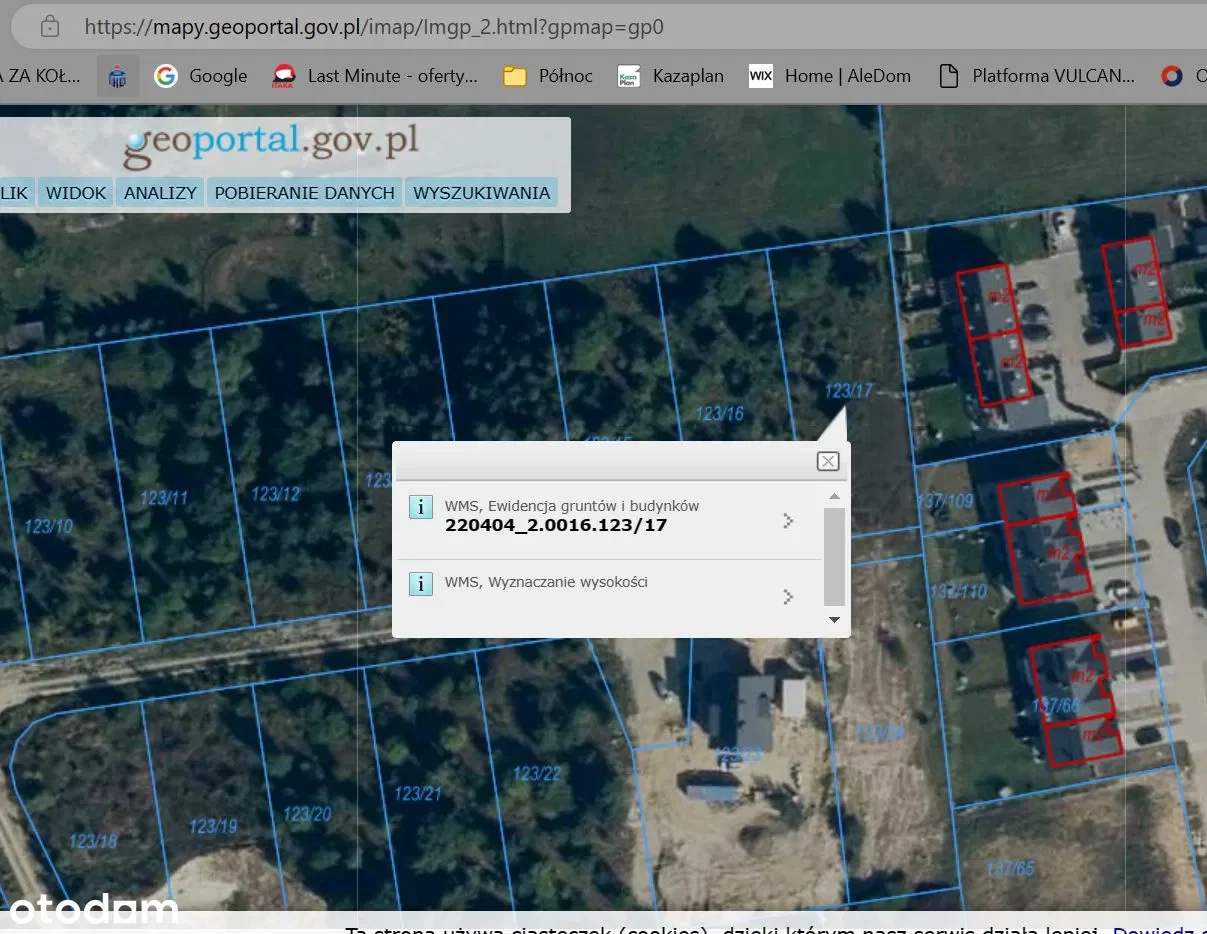Open the PKO bank bookmark icon
Viewport: 1207px width, 934px height.
(x=117, y=76)
